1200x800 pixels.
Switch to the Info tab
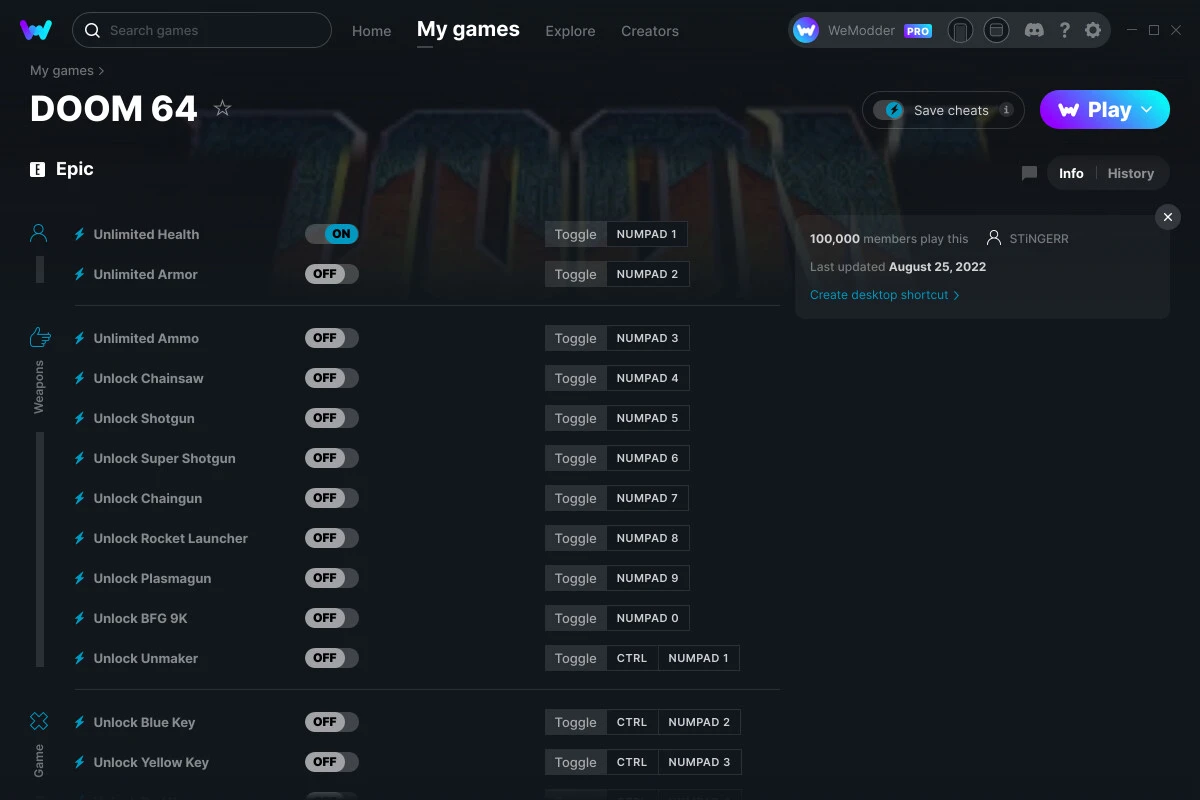click(x=1071, y=173)
